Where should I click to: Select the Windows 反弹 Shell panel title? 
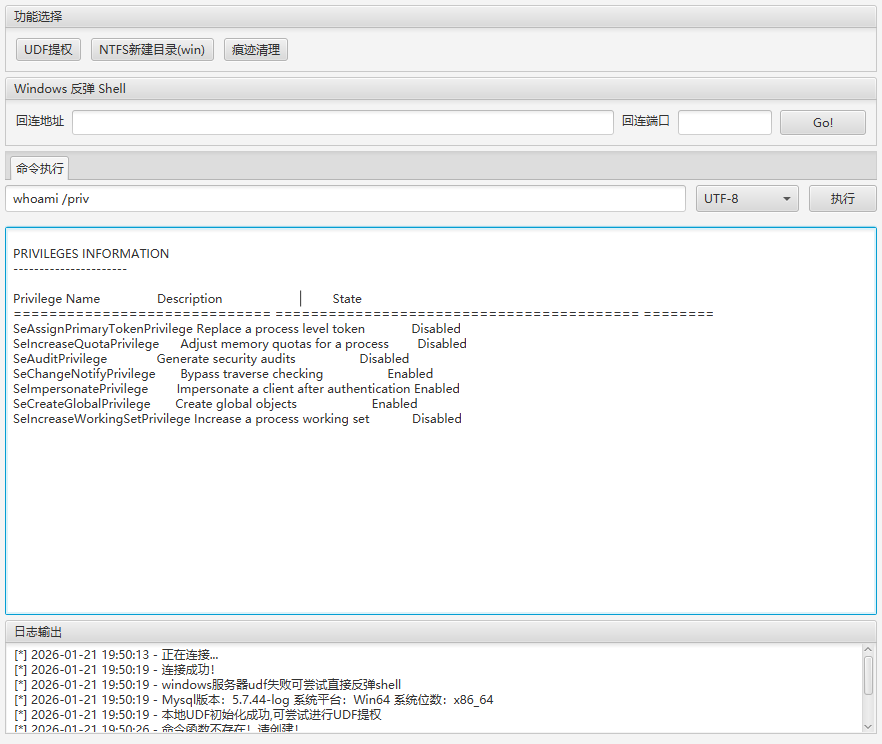coord(70,89)
